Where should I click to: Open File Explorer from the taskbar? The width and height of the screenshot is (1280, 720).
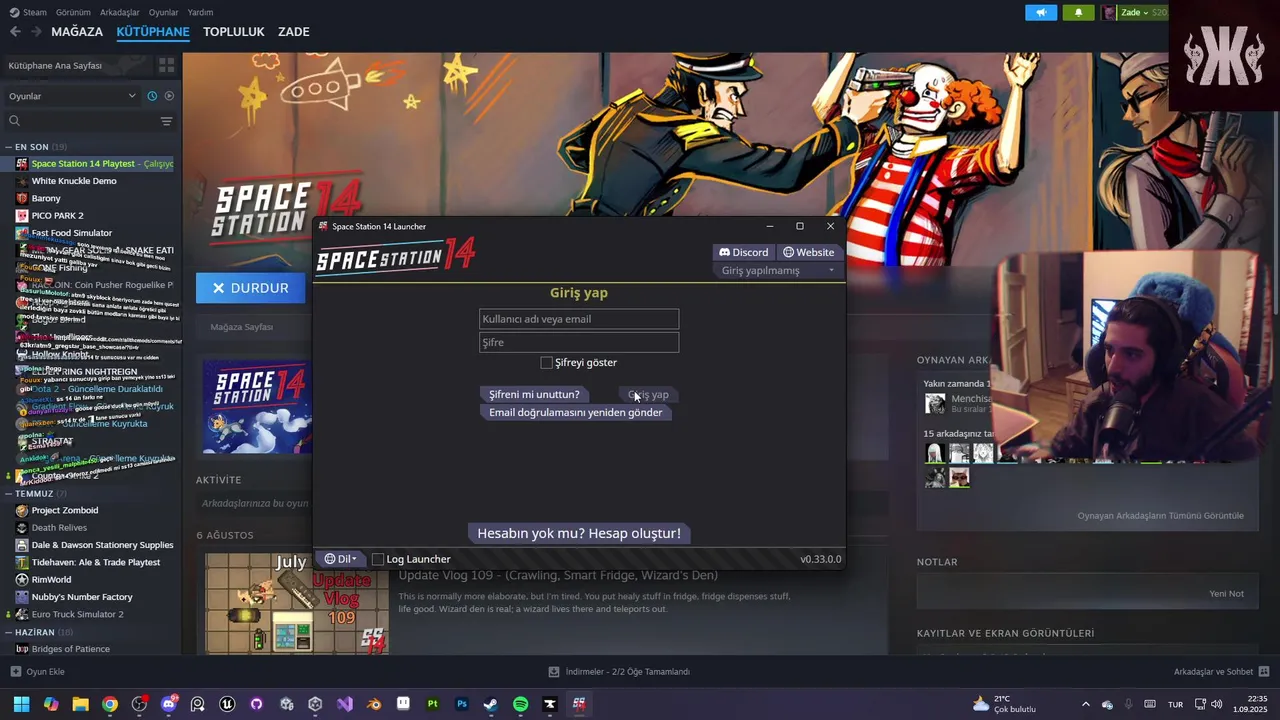click(x=80, y=704)
